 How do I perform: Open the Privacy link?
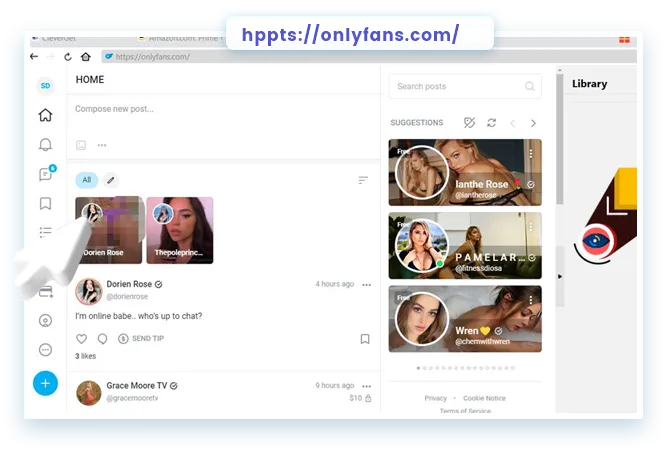coord(436,398)
